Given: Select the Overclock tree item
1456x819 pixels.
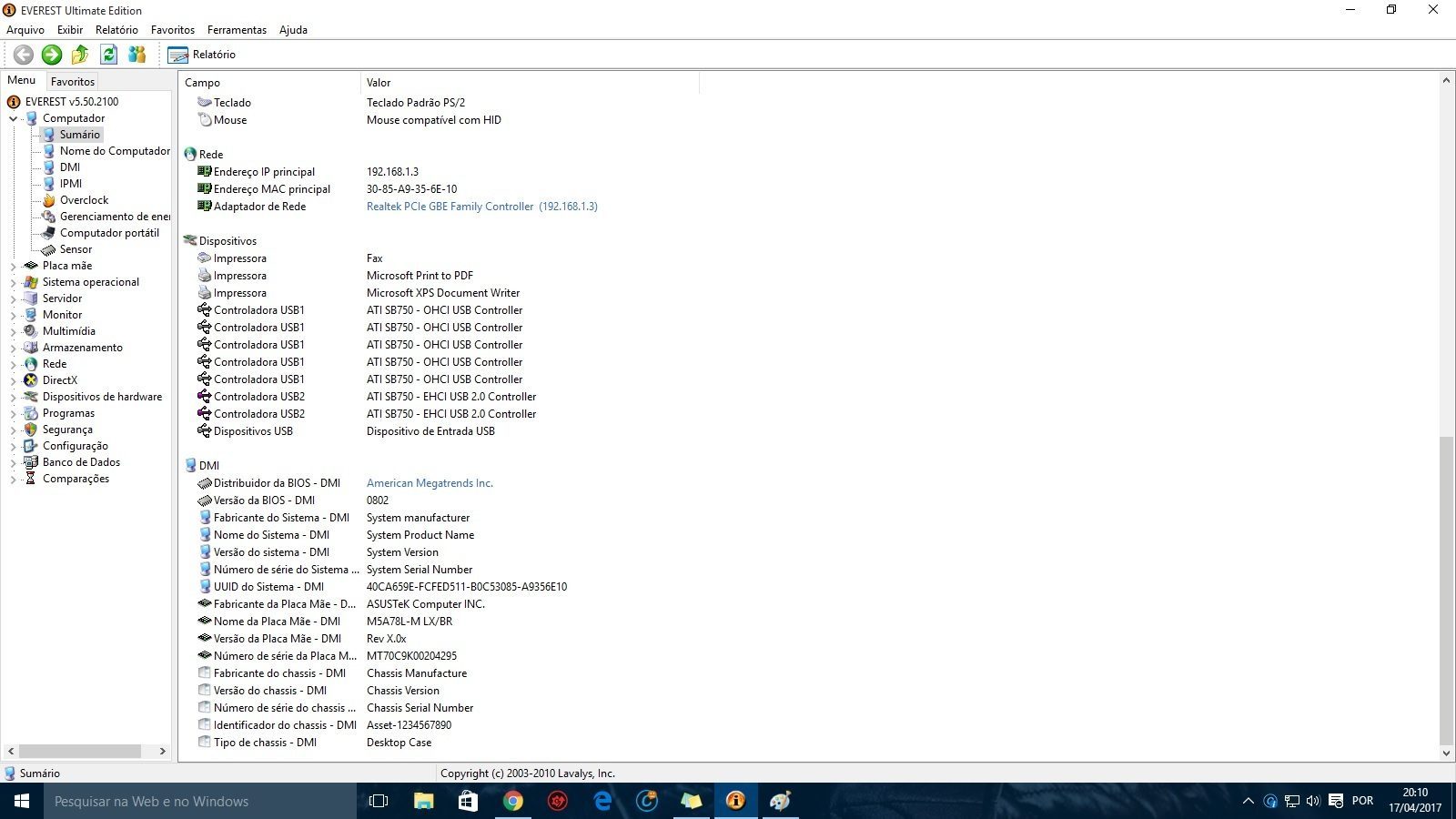Looking at the screenshot, I should [84, 200].
